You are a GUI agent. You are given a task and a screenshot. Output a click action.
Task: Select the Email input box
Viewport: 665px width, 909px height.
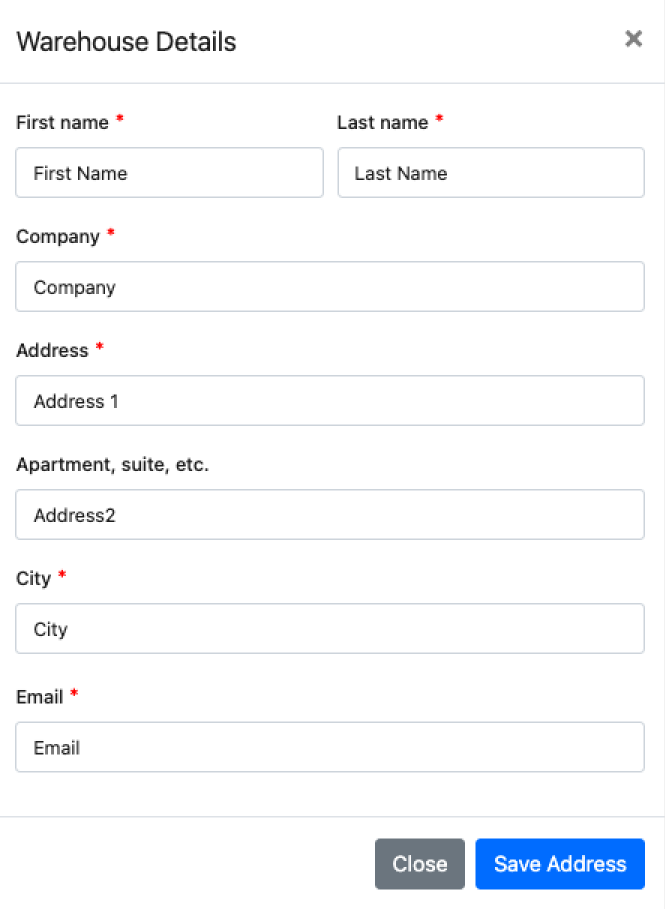pyautogui.click(x=330, y=747)
